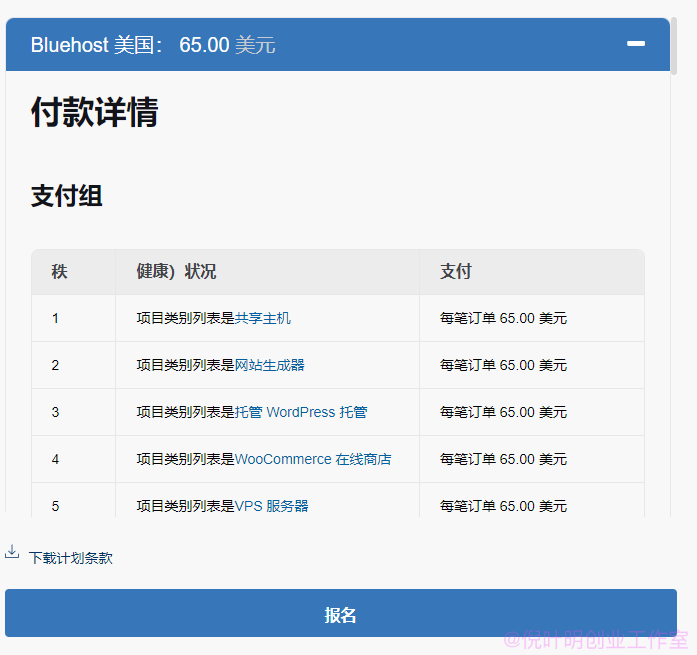
Task: Select payment cell in WordPress row
Action: [x=532, y=412]
